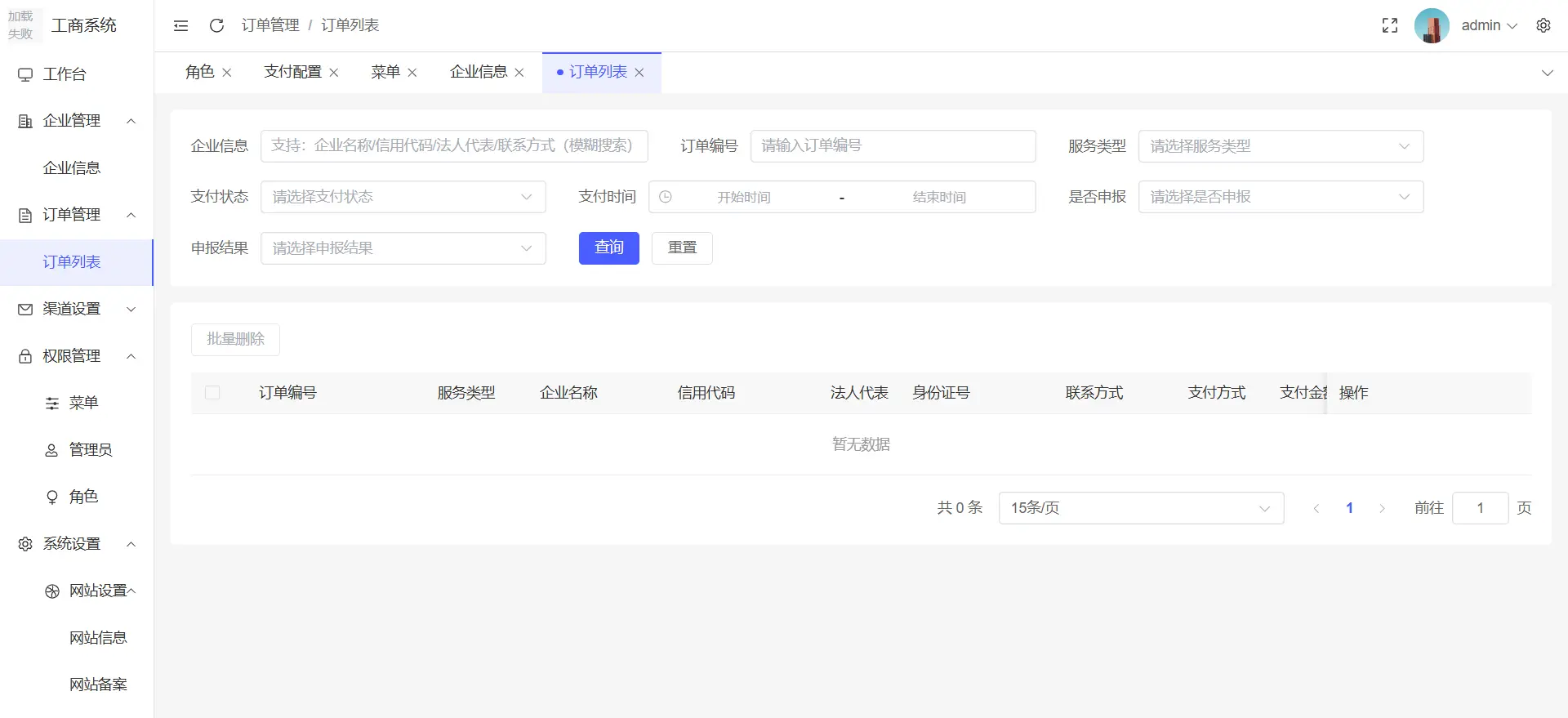
Task: Open 网站信息 in the sidebar
Action: [77, 638]
